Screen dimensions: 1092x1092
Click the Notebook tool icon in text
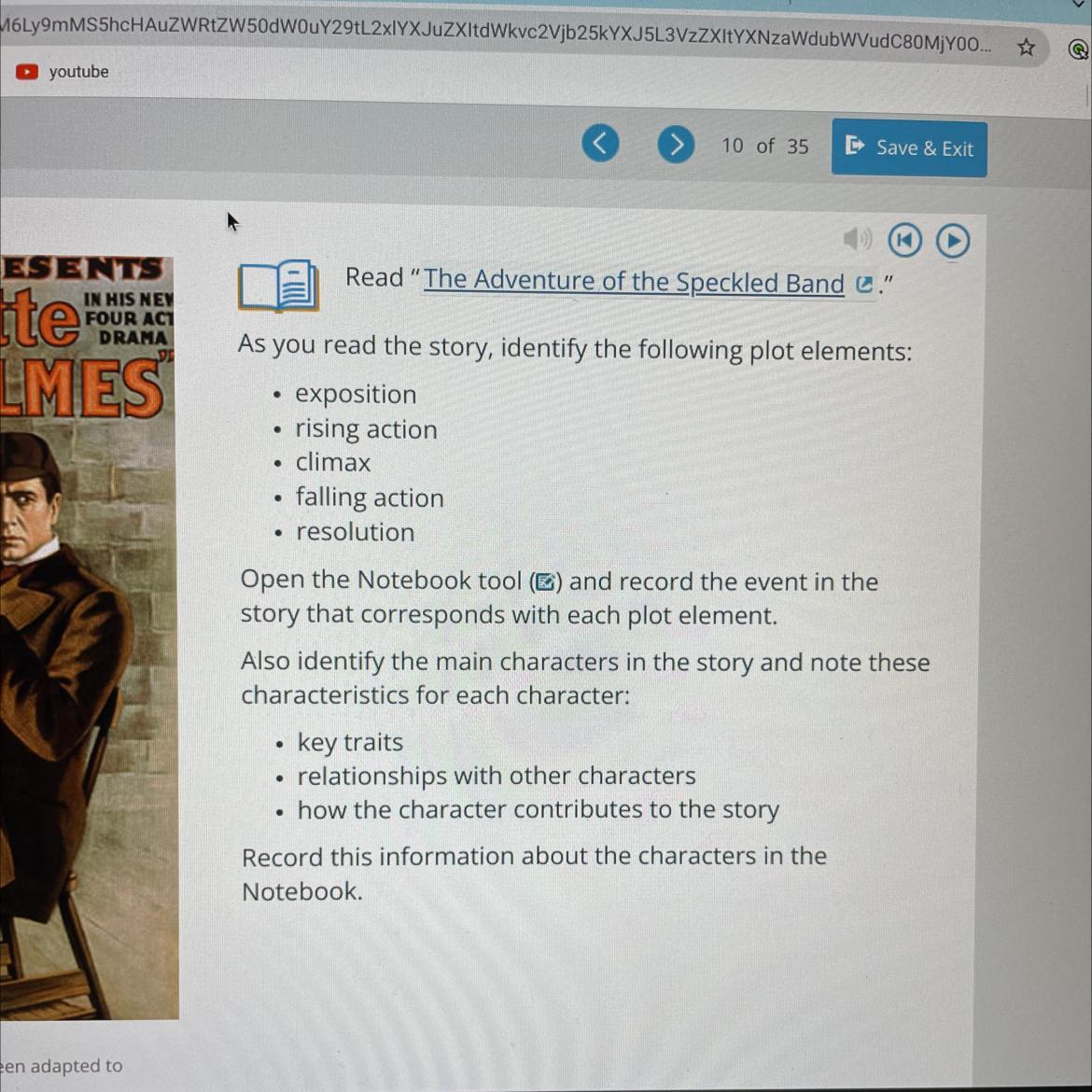click(545, 581)
